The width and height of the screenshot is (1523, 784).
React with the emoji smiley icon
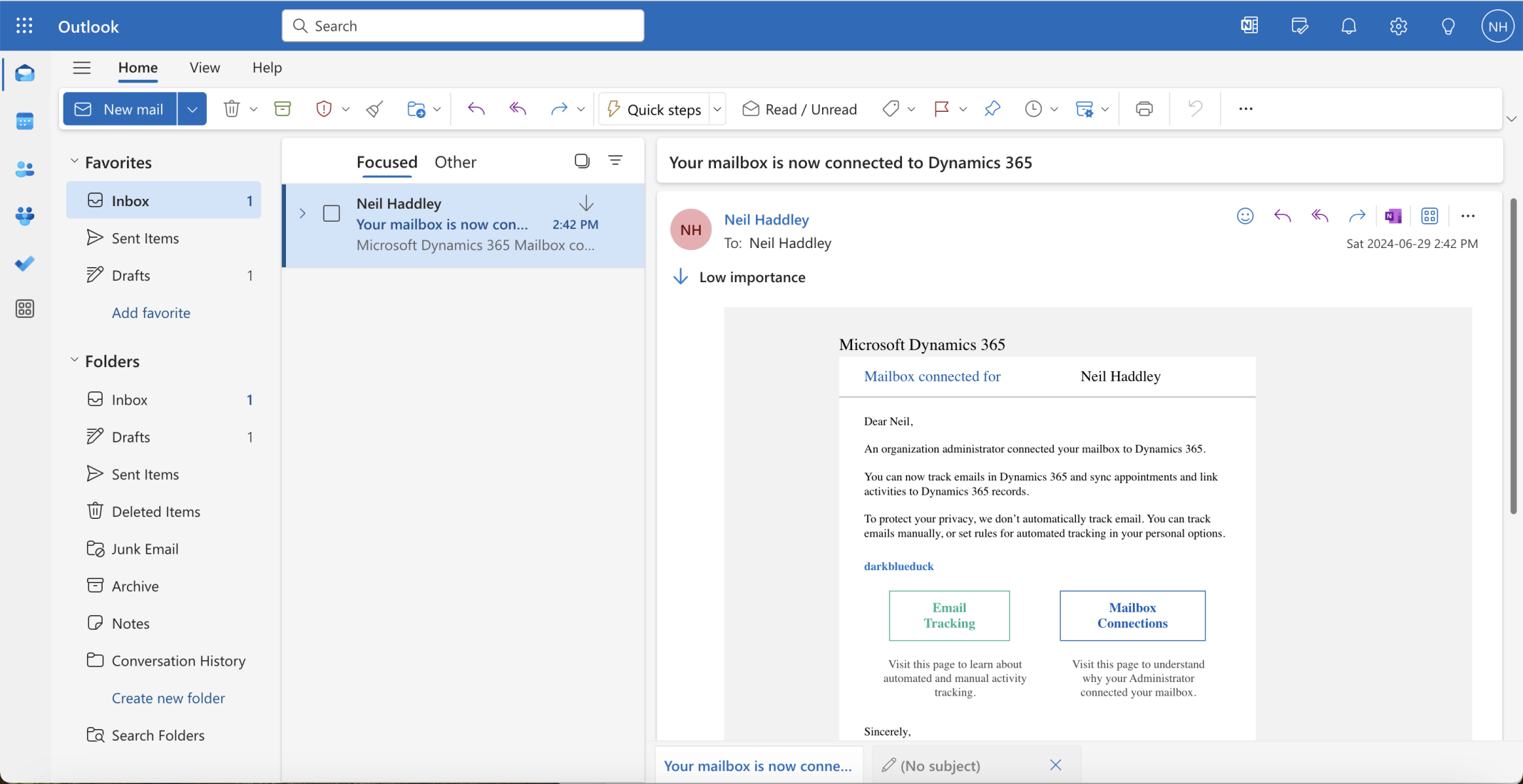click(x=1245, y=216)
